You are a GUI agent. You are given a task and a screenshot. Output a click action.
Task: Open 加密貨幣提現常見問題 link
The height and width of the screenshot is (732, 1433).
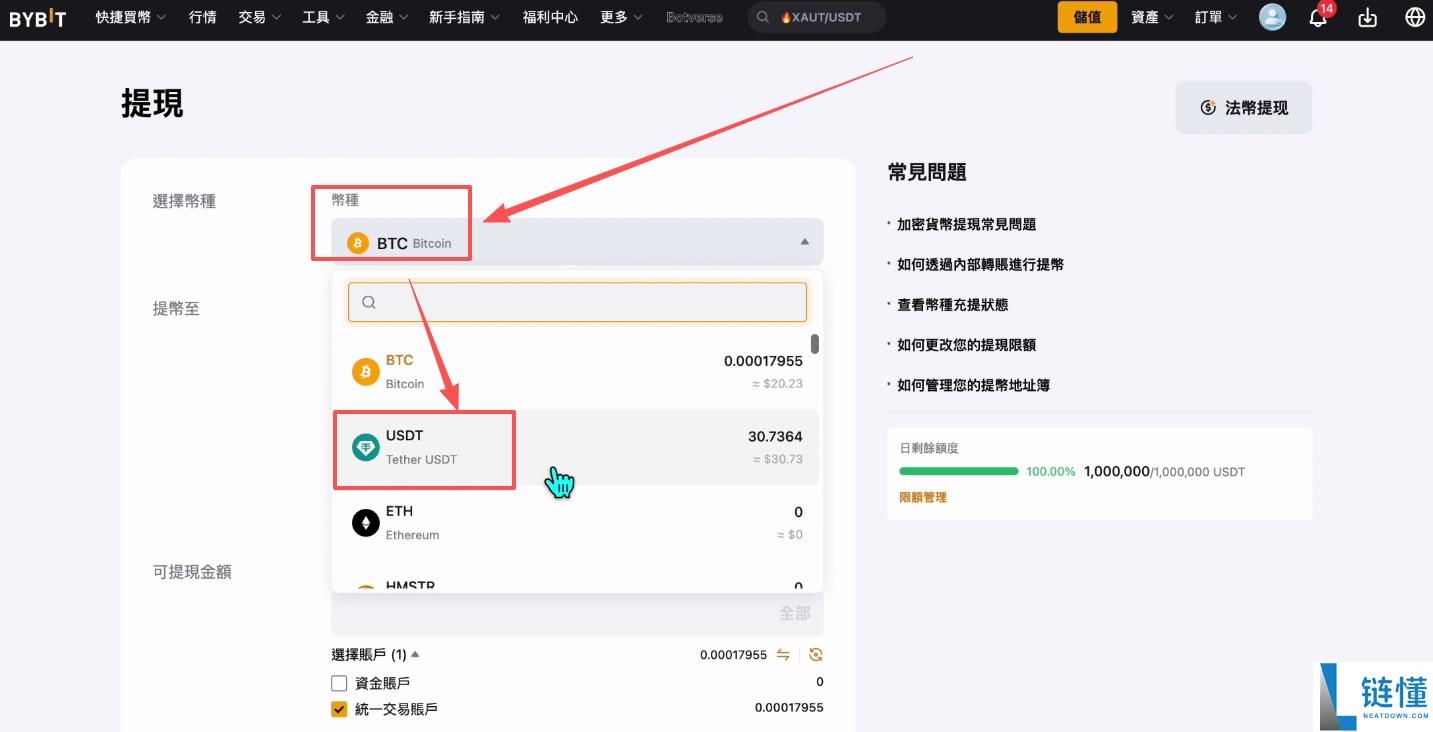[x=966, y=224]
